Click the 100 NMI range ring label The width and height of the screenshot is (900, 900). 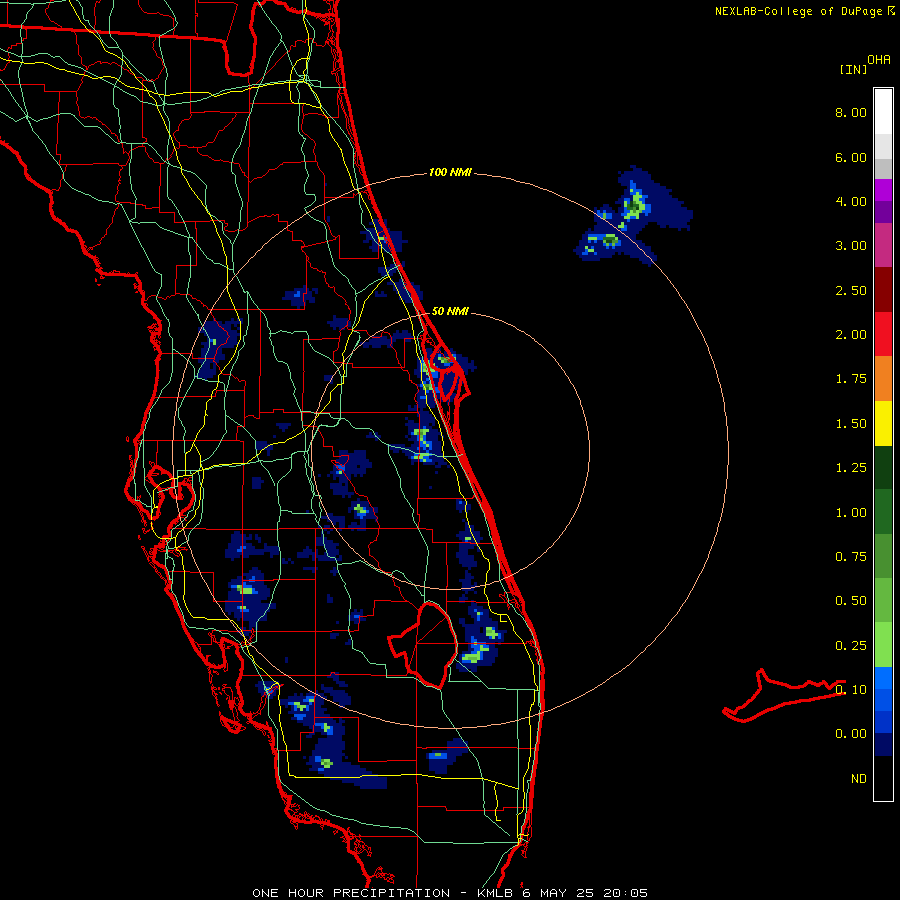click(x=450, y=172)
